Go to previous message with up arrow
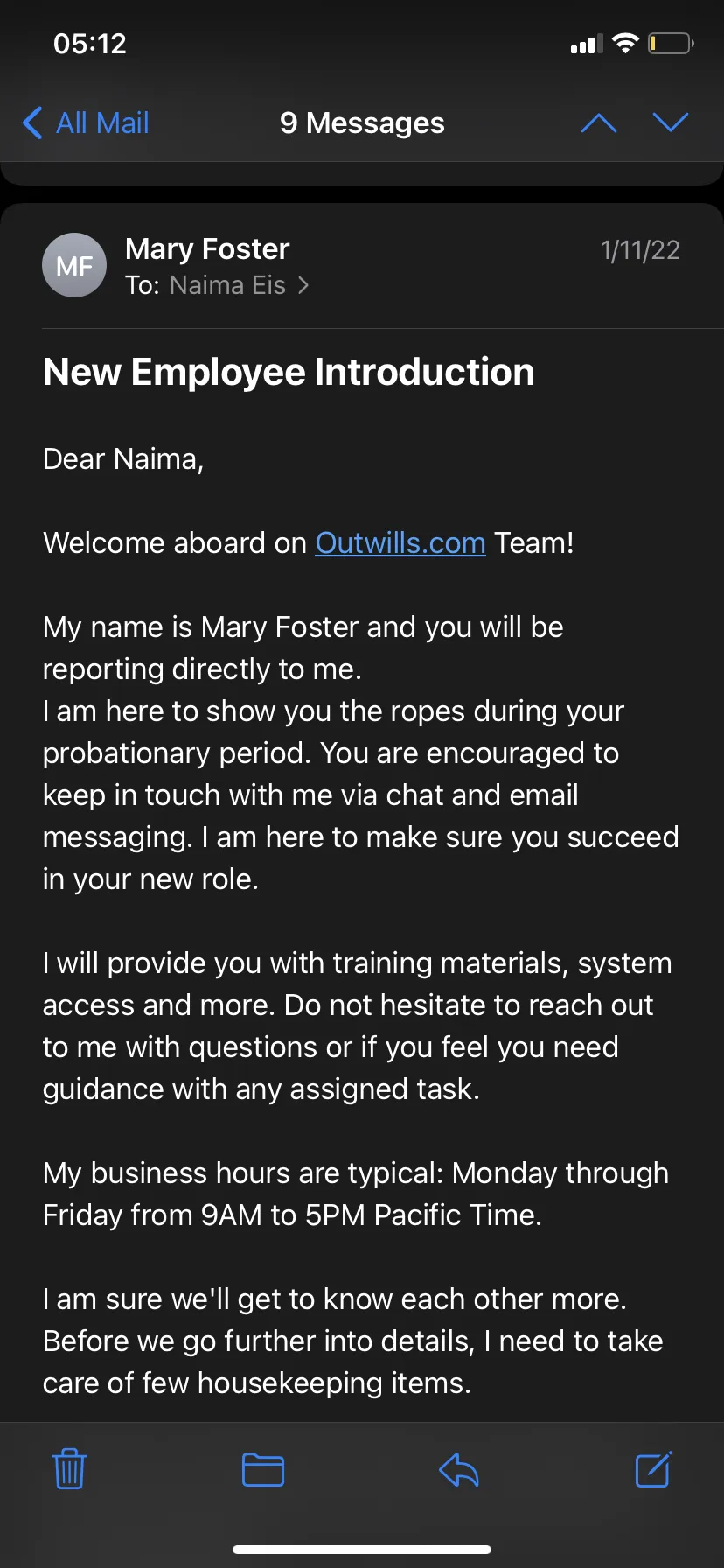Image resolution: width=724 pixels, height=1568 pixels. pos(599,122)
